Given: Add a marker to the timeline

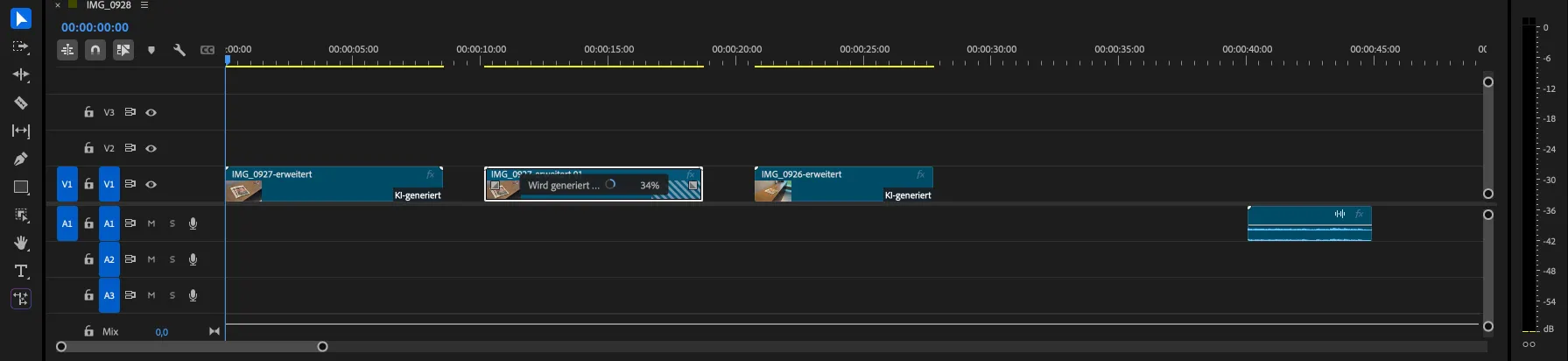Looking at the screenshot, I should pos(151,50).
